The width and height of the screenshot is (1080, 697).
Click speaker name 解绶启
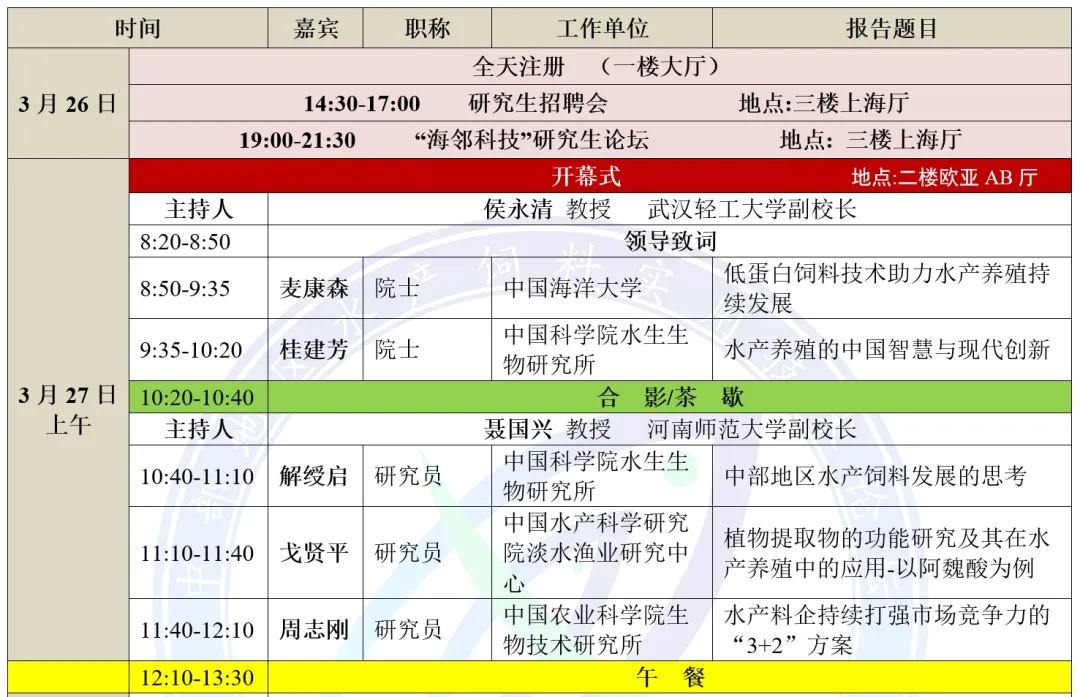coord(314,476)
